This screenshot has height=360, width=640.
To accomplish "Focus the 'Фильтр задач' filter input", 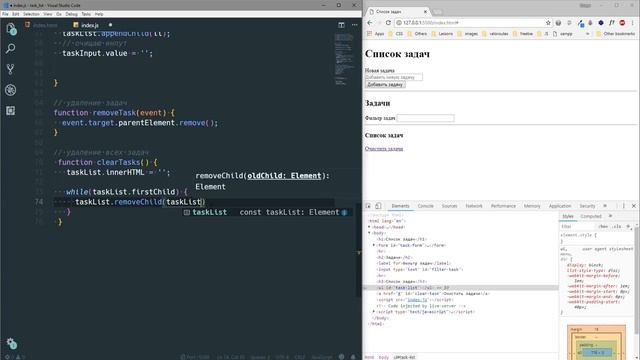I will pyautogui.click(x=425, y=118).
